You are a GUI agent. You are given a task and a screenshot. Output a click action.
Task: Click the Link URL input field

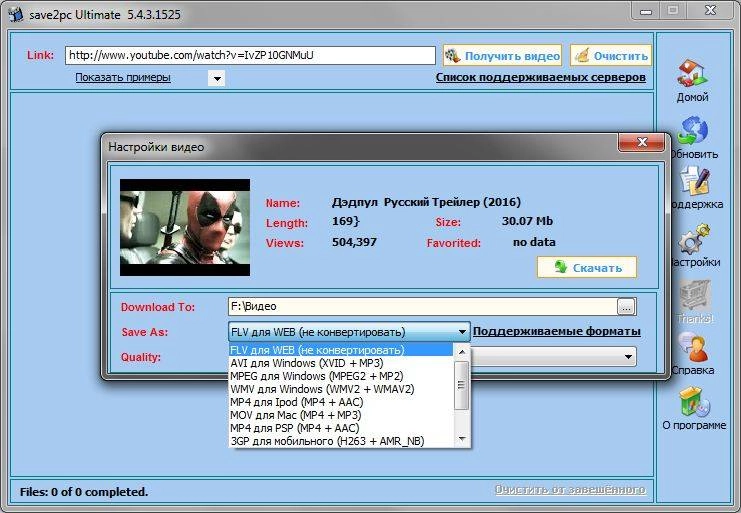click(x=250, y=55)
